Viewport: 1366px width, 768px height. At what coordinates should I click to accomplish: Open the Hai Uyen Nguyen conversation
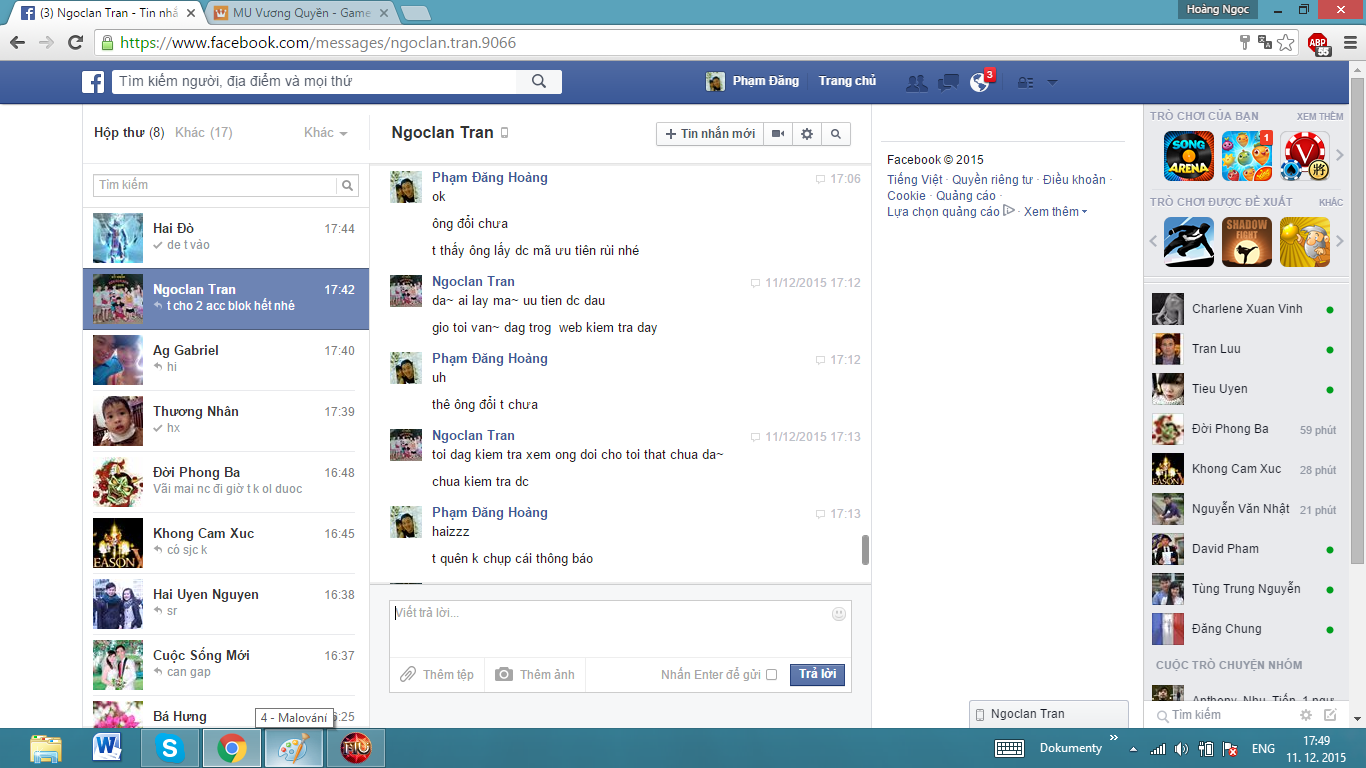pos(226,604)
